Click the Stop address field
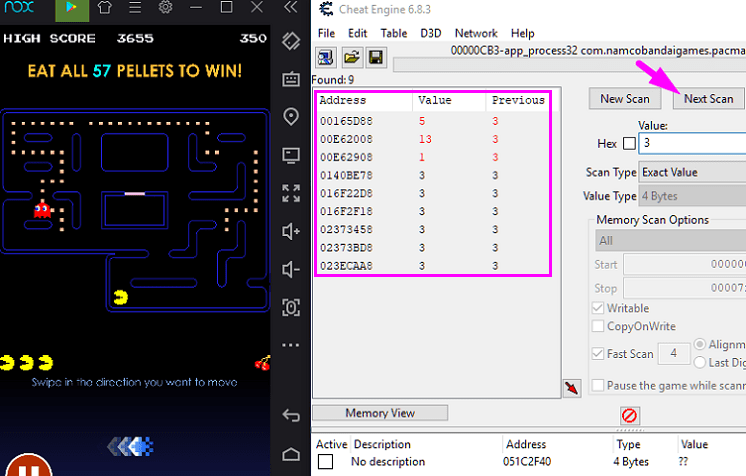 click(685, 288)
